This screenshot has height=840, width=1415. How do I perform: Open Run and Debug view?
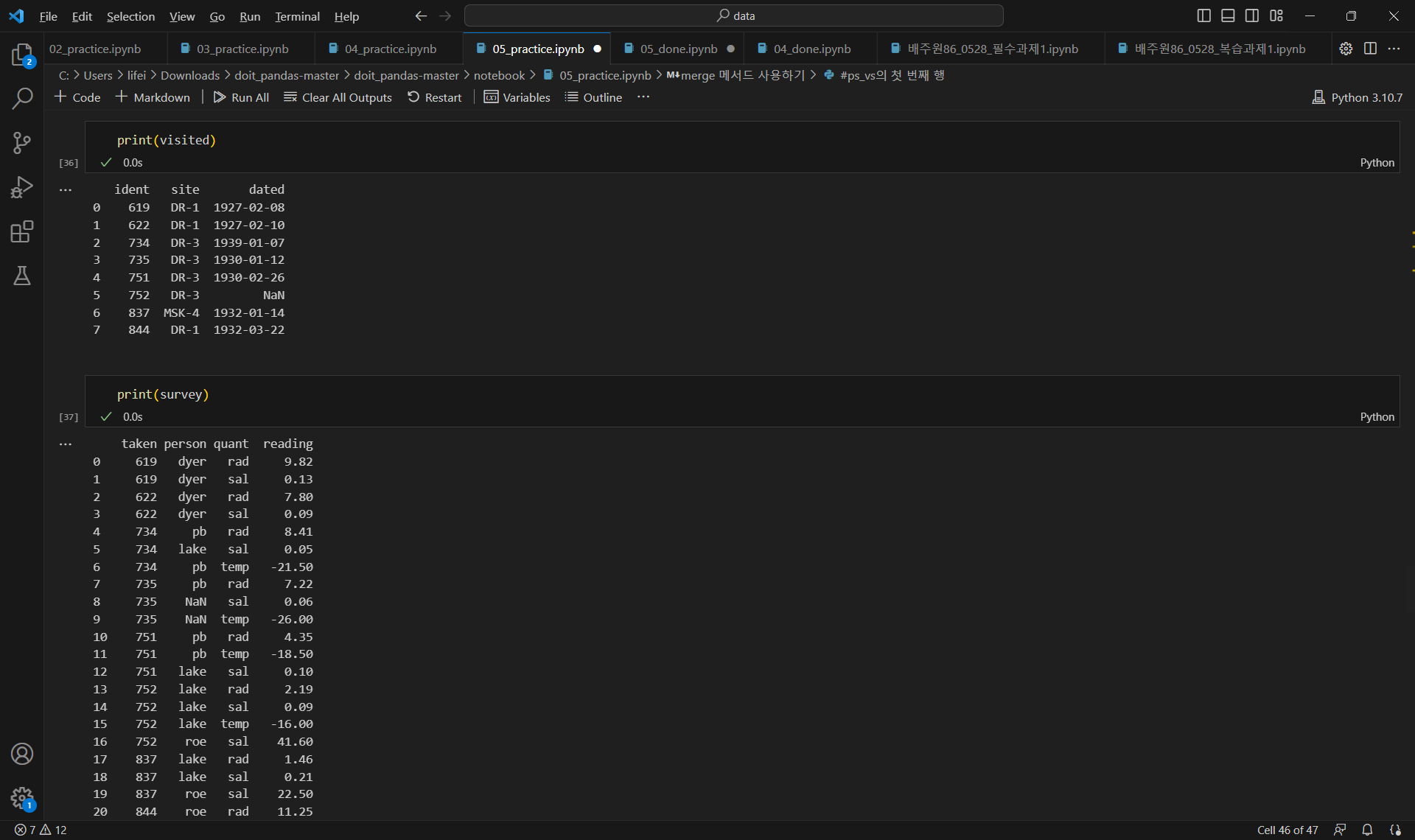[22, 187]
